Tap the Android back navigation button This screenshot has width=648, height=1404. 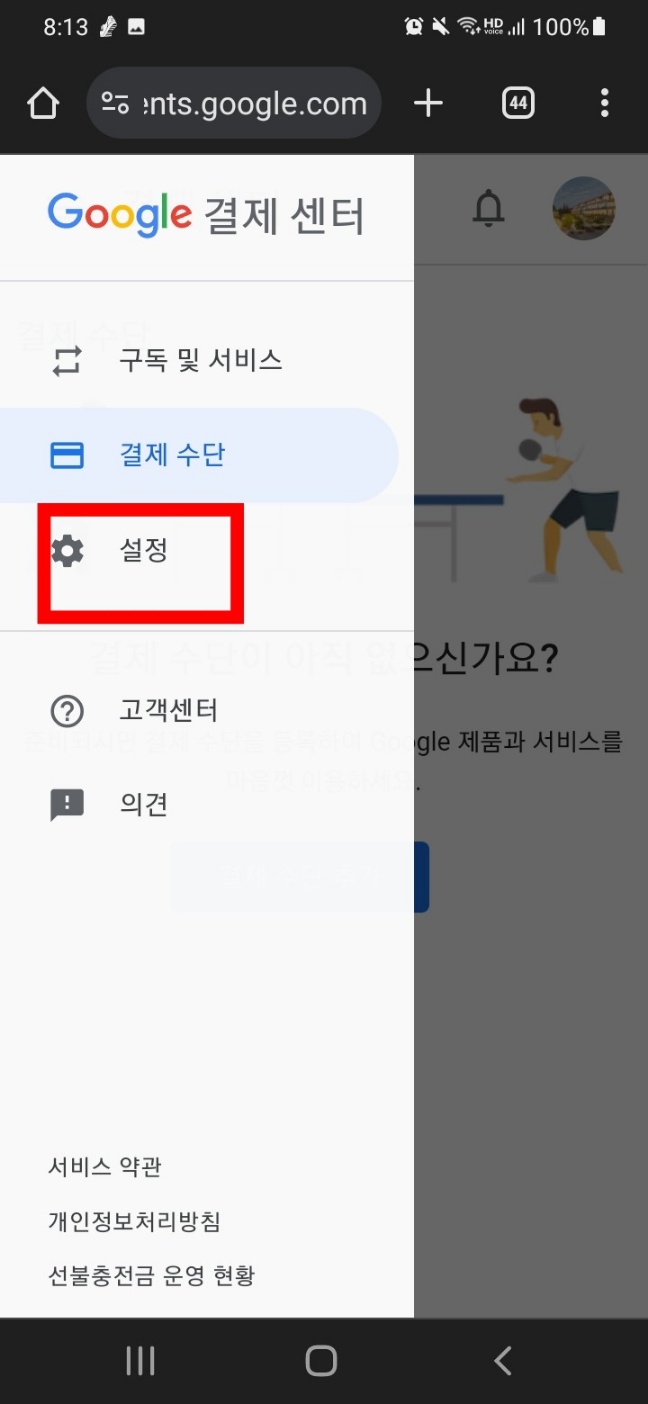(504, 1360)
